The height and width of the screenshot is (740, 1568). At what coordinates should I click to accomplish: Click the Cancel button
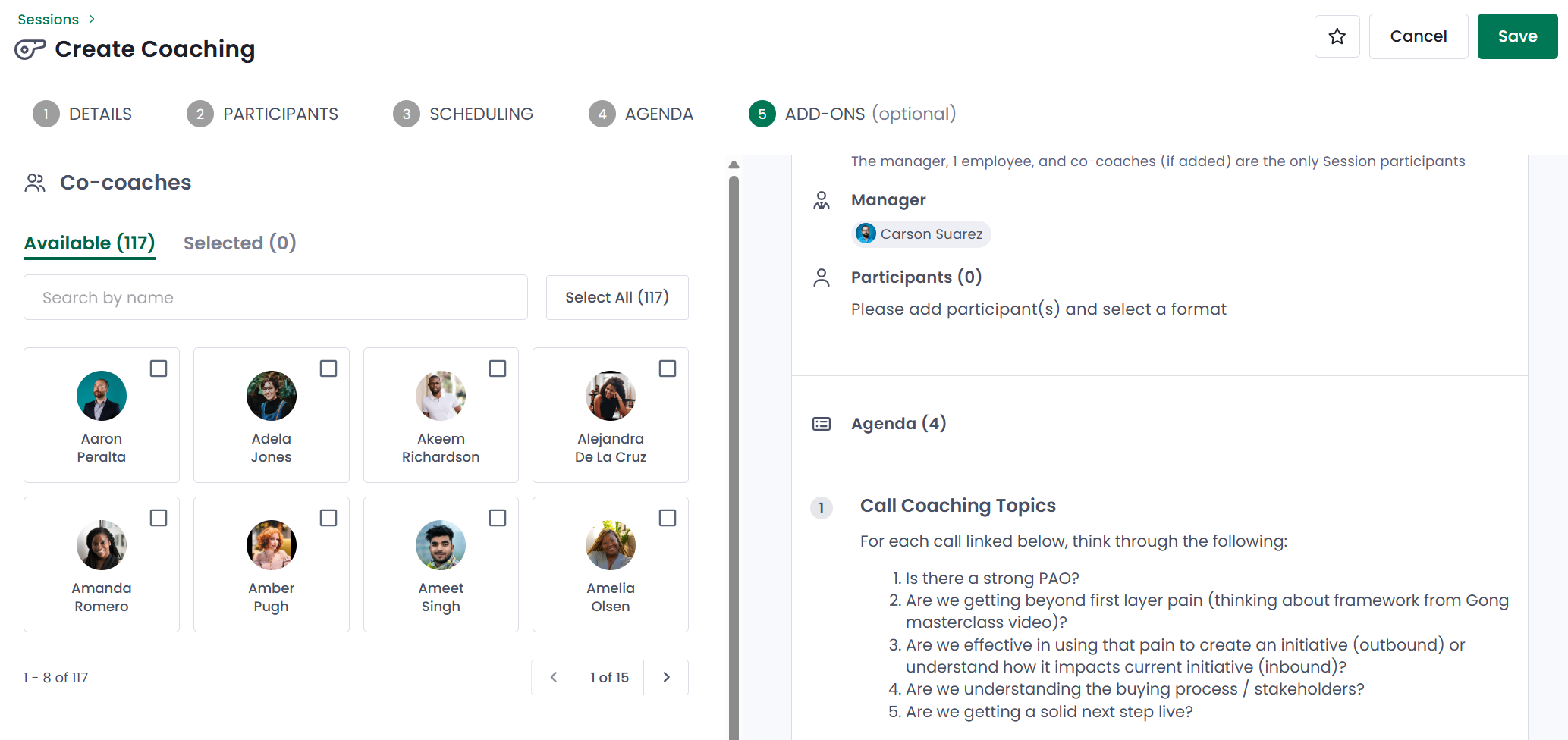1419,36
